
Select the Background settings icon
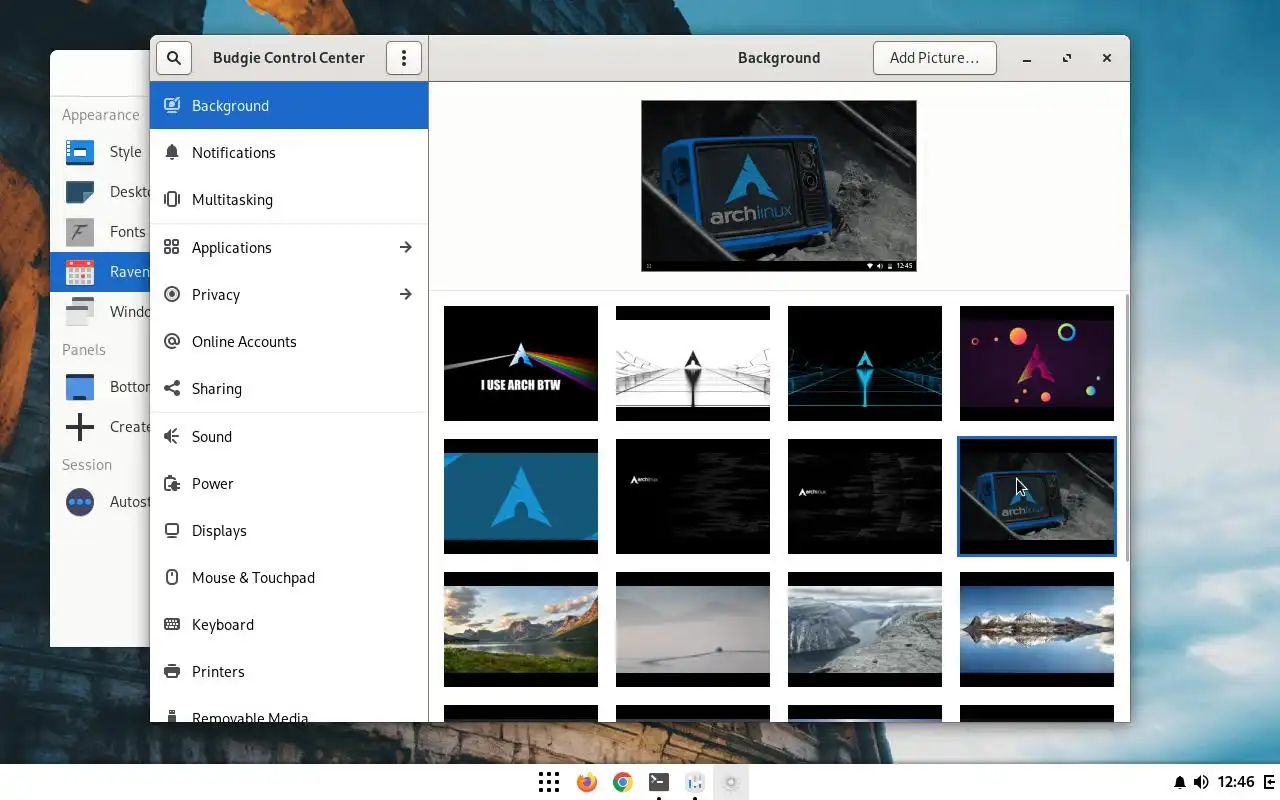172,105
